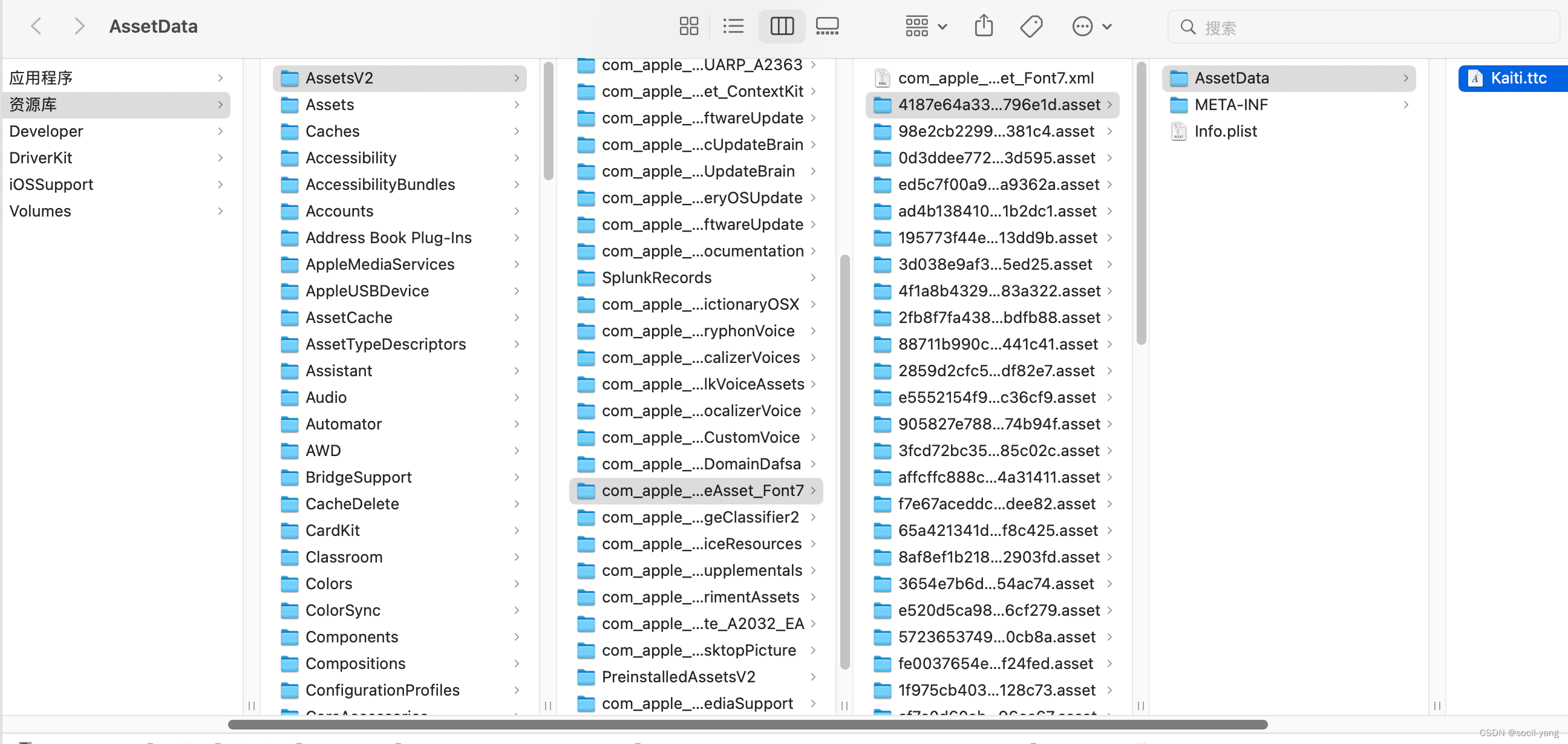Open the group-by dropdown

pyautogui.click(x=926, y=26)
